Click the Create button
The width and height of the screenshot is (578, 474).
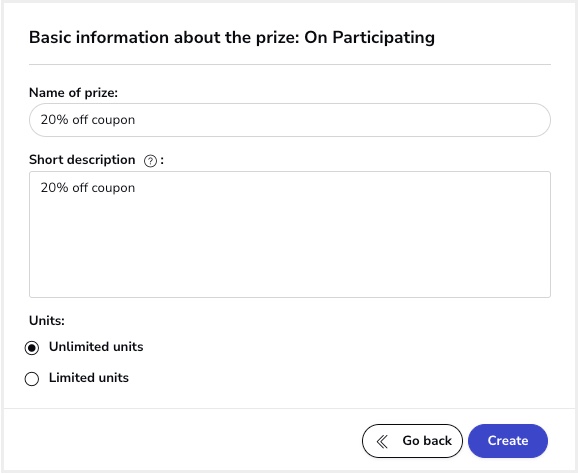pyautogui.click(x=508, y=441)
